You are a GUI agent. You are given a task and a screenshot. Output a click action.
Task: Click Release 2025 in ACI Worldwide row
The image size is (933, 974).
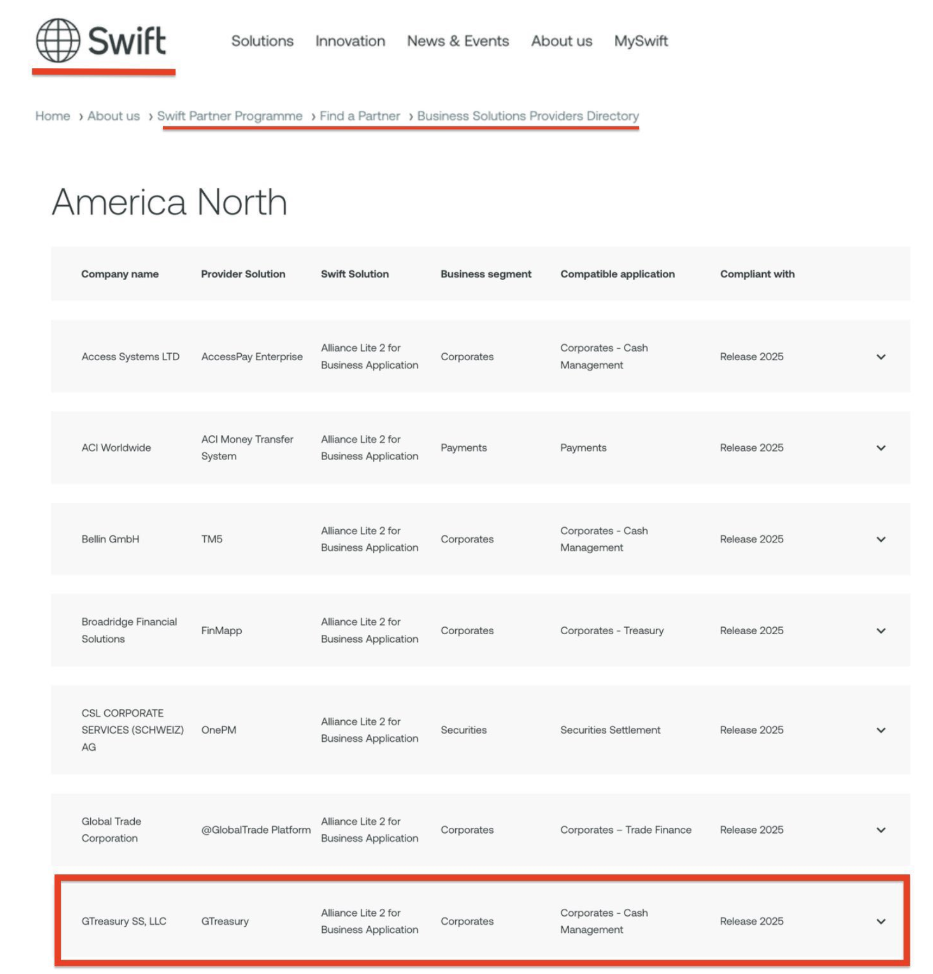point(752,448)
